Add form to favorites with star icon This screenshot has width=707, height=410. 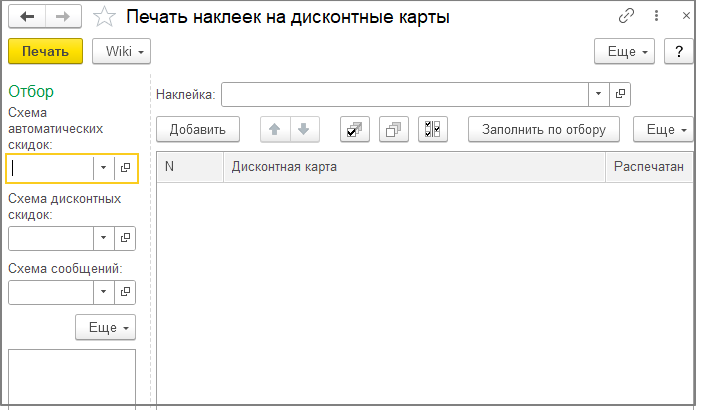click(x=103, y=16)
